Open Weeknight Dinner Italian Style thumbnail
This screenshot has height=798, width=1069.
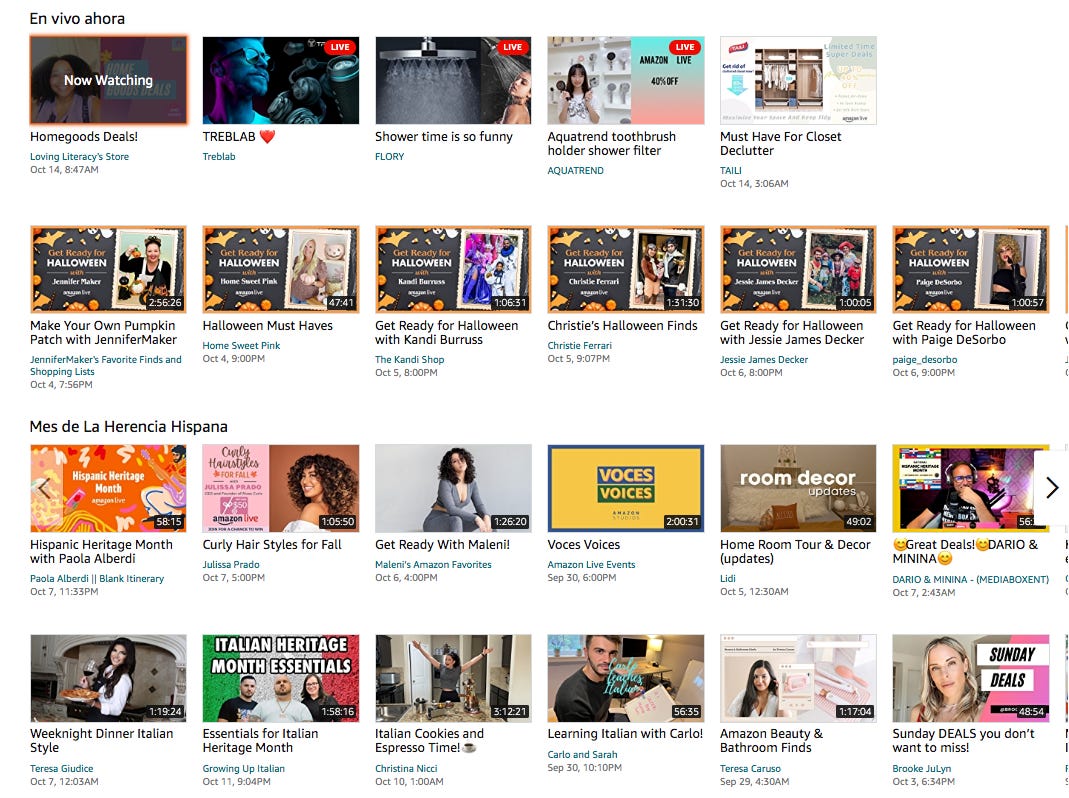point(108,678)
